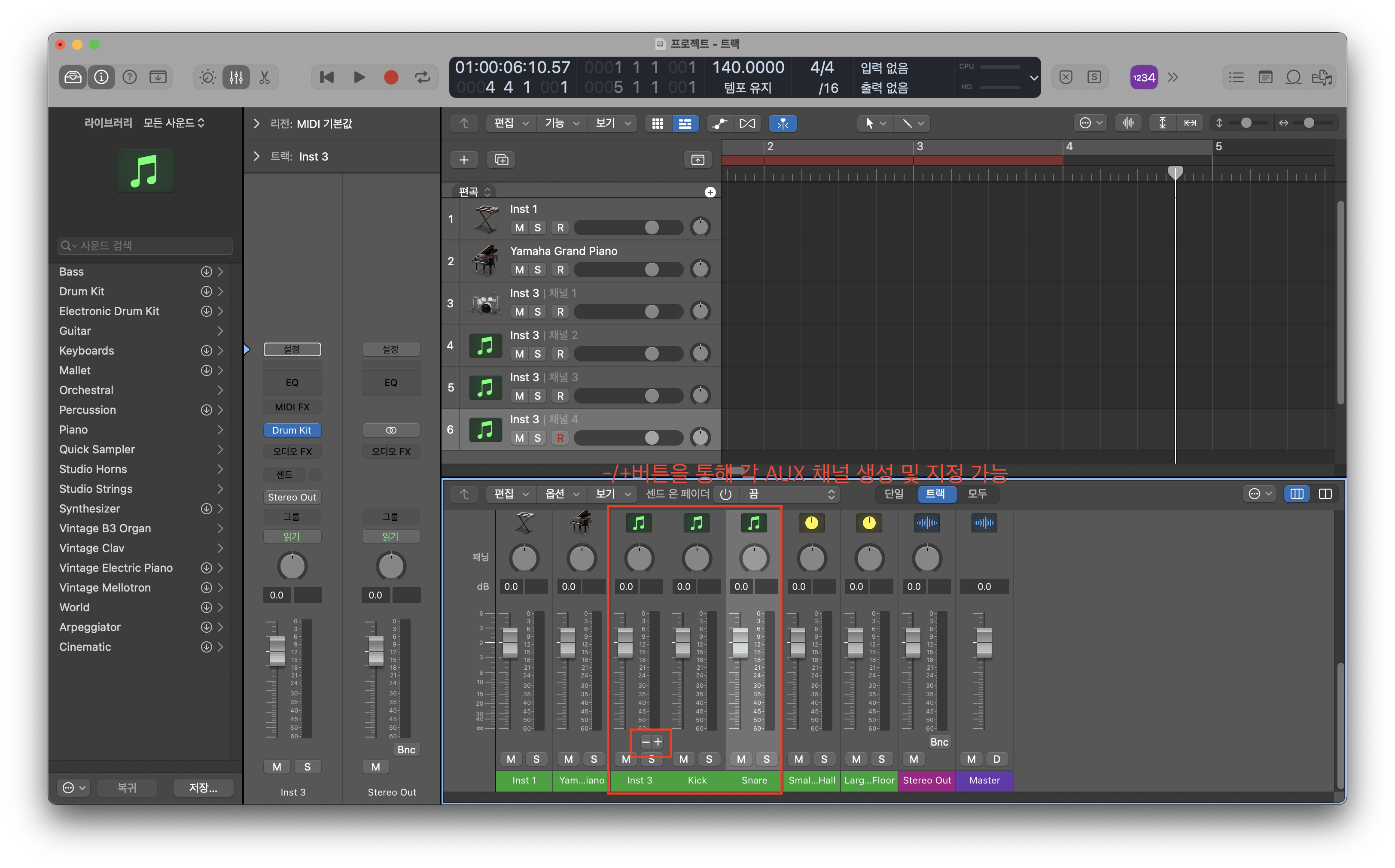The image size is (1395, 868).
Task: Expand the Drum Kit library category
Action: click(x=220, y=291)
